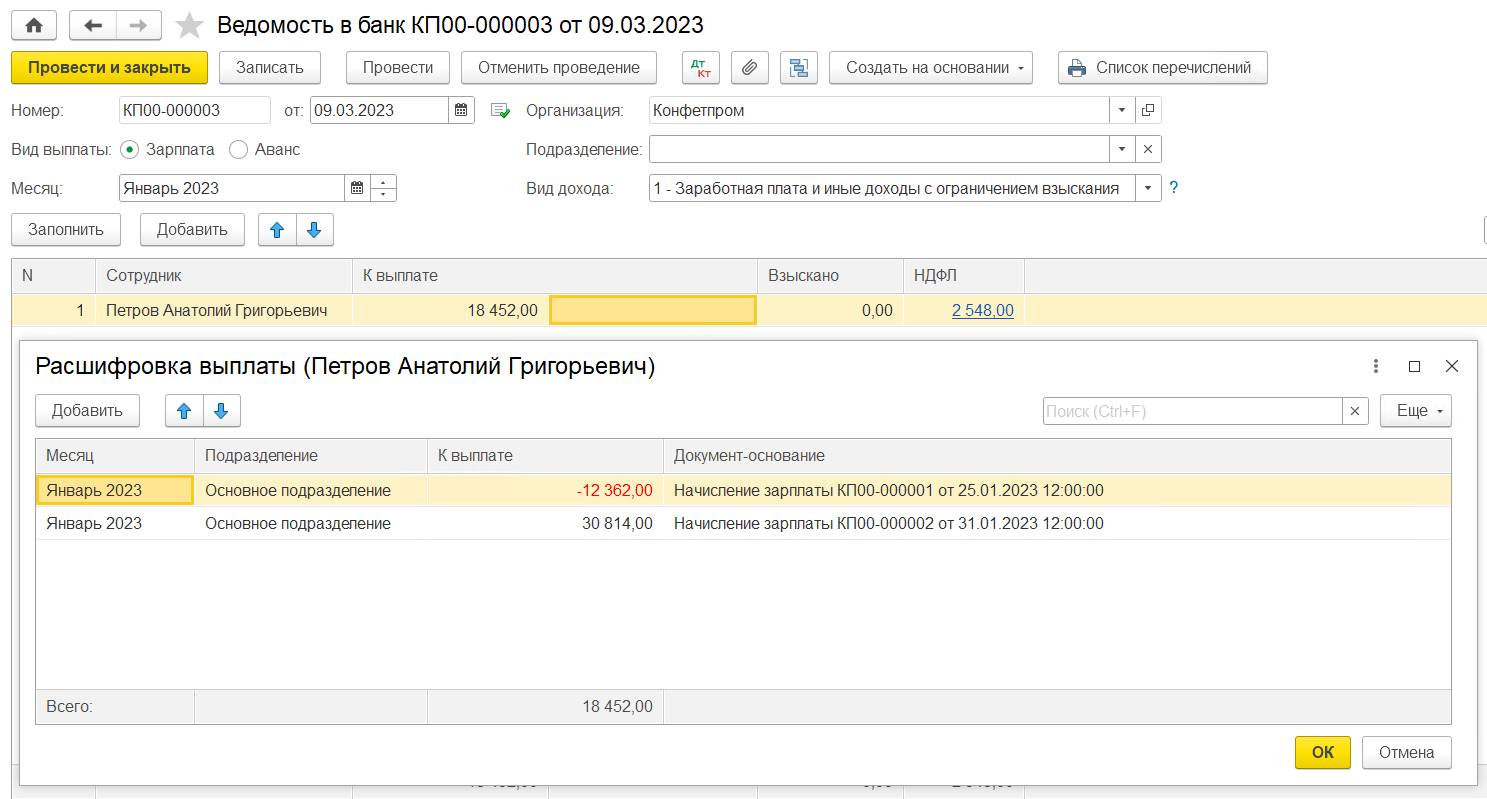Expand the Вид дохода dropdown

click(x=1148, y=188)
